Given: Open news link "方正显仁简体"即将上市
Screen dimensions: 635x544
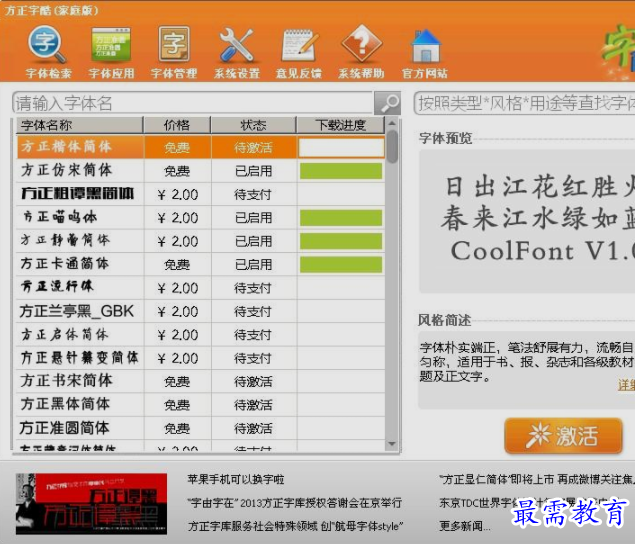Looking at the screenshot, I should point(537,480).
